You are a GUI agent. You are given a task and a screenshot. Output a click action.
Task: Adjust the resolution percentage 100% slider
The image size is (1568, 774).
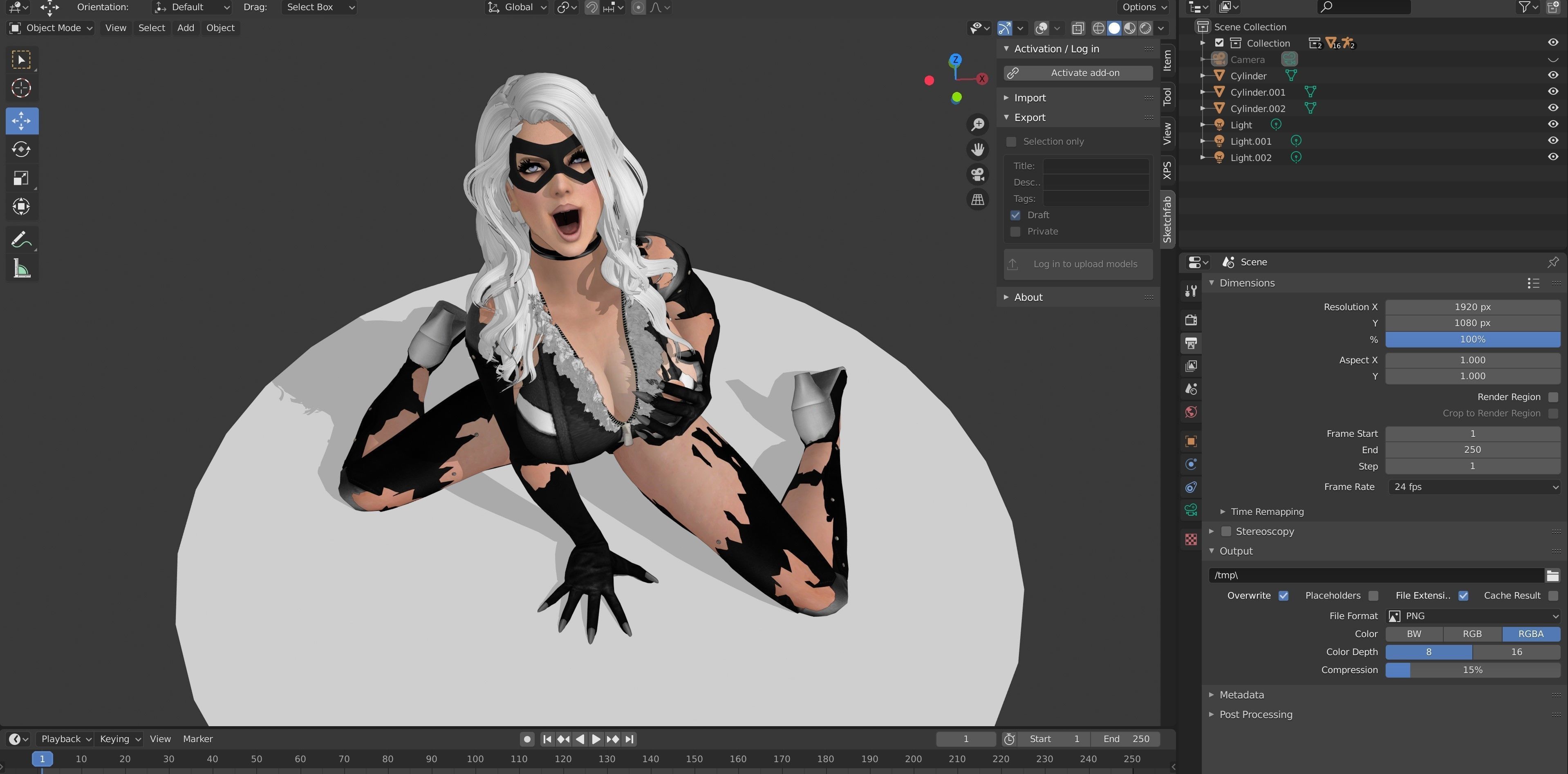tap(1472, 340)
